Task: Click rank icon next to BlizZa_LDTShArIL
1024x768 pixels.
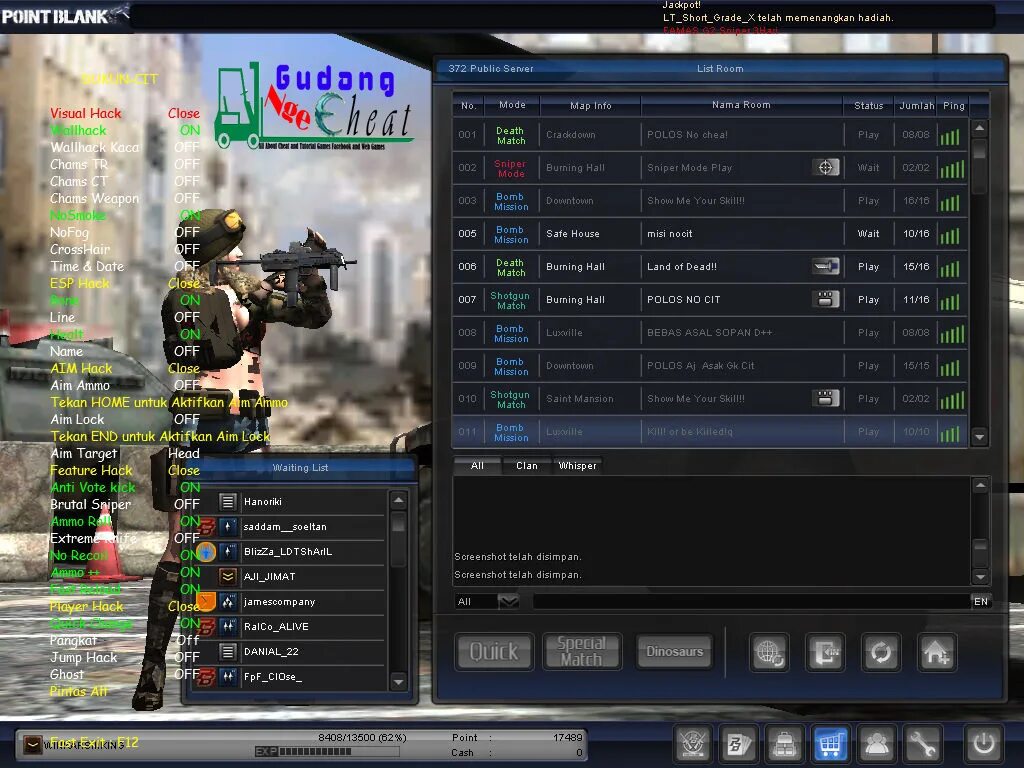Action: point(227,552)
